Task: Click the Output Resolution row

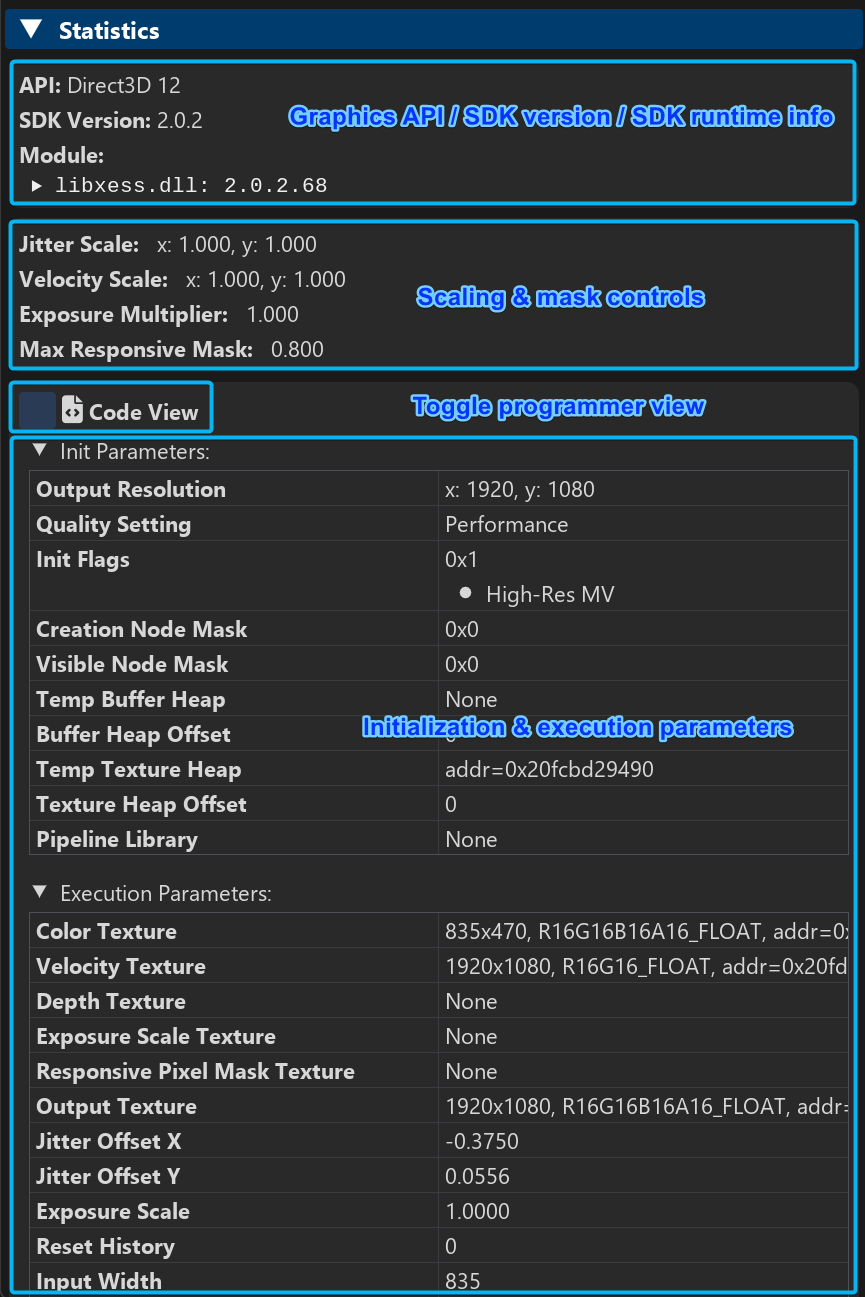Action: [430, 489]
